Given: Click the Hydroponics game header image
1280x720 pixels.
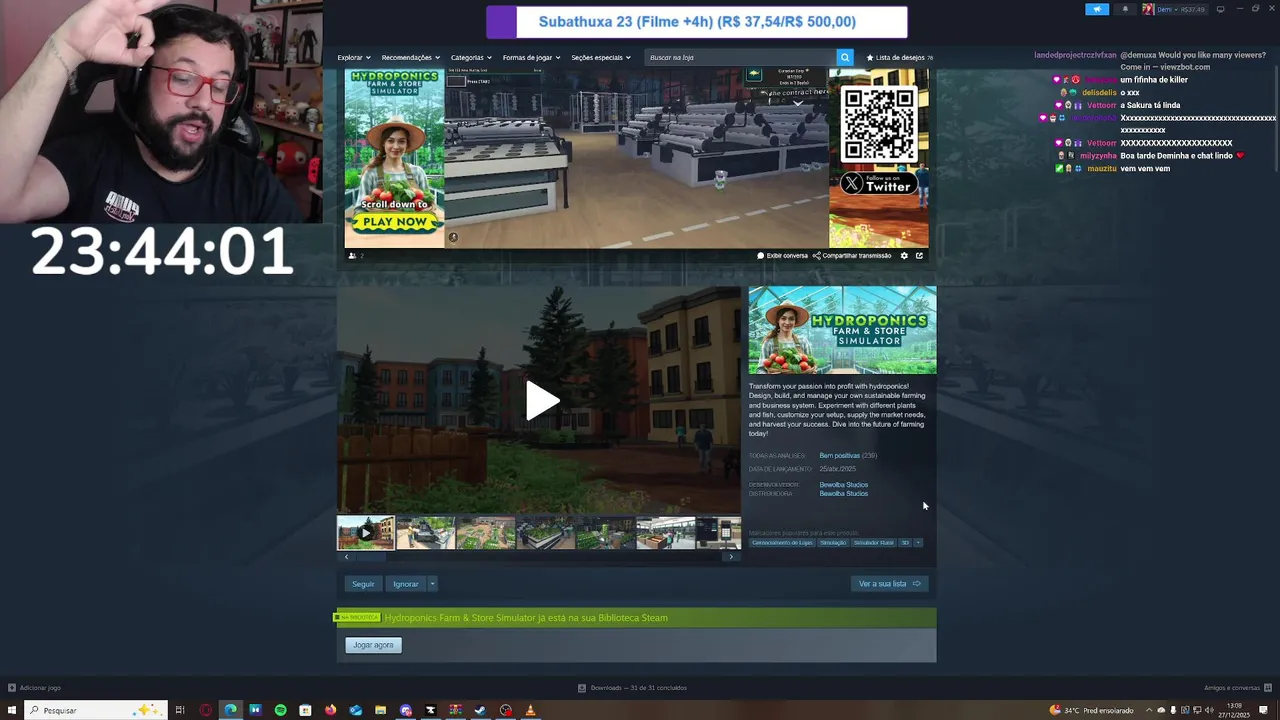Looking at the screenshot, I should (x=842, y=330).
